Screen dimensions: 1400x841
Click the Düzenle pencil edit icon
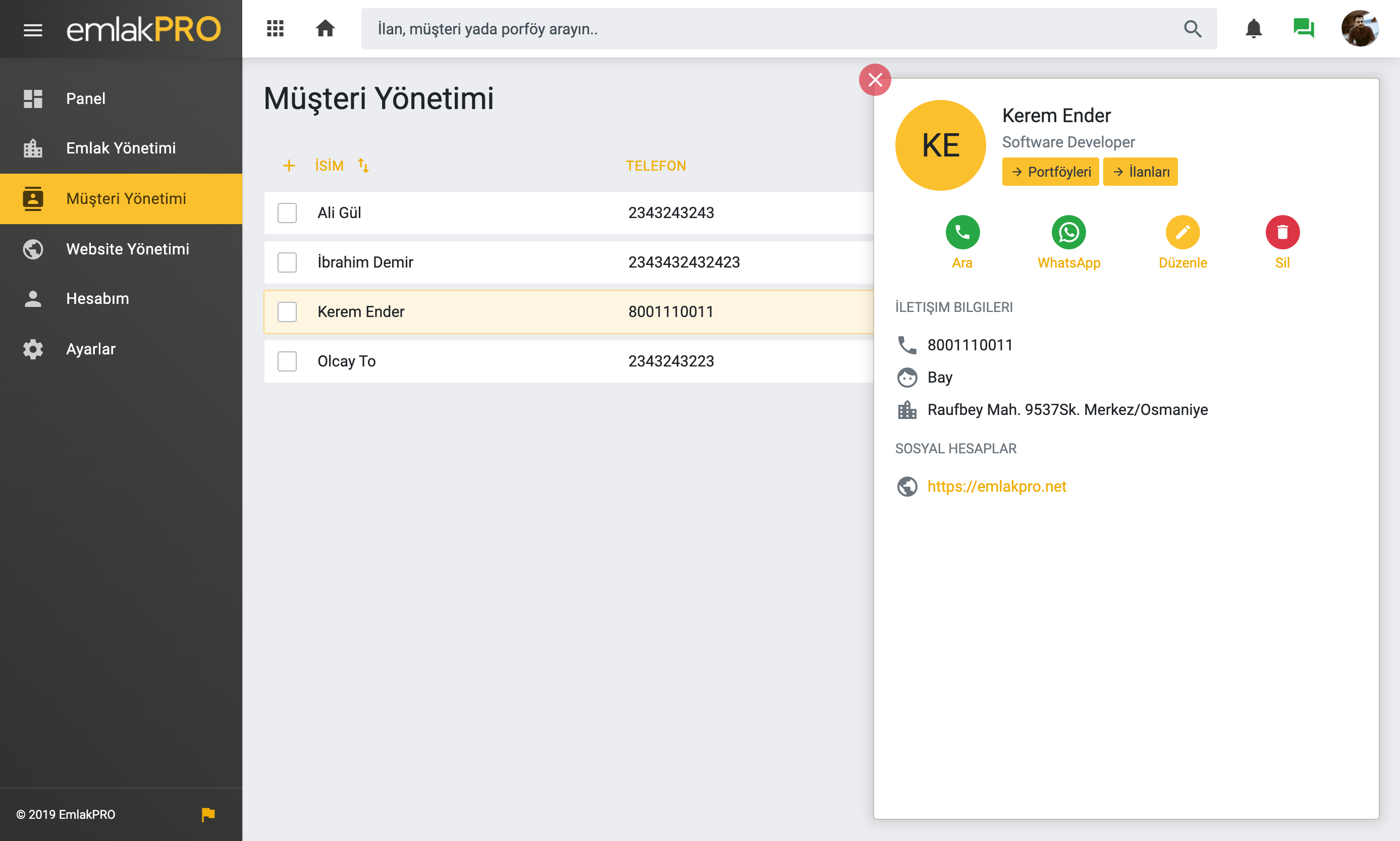pyautogui.click(x=1182, y=232)
